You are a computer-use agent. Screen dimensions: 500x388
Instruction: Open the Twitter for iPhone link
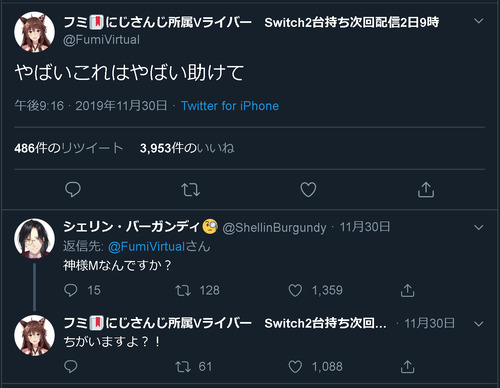[x=230, y=106]
